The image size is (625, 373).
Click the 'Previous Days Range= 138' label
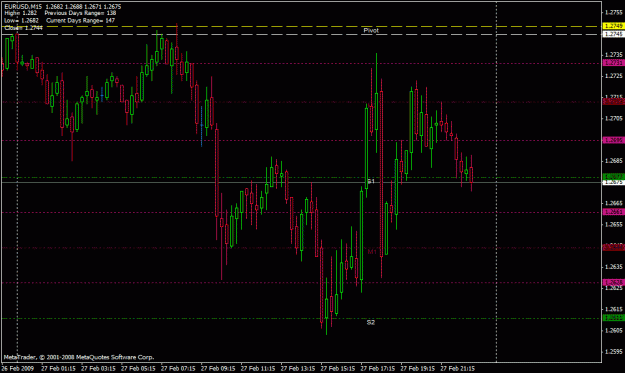(80, 13)
